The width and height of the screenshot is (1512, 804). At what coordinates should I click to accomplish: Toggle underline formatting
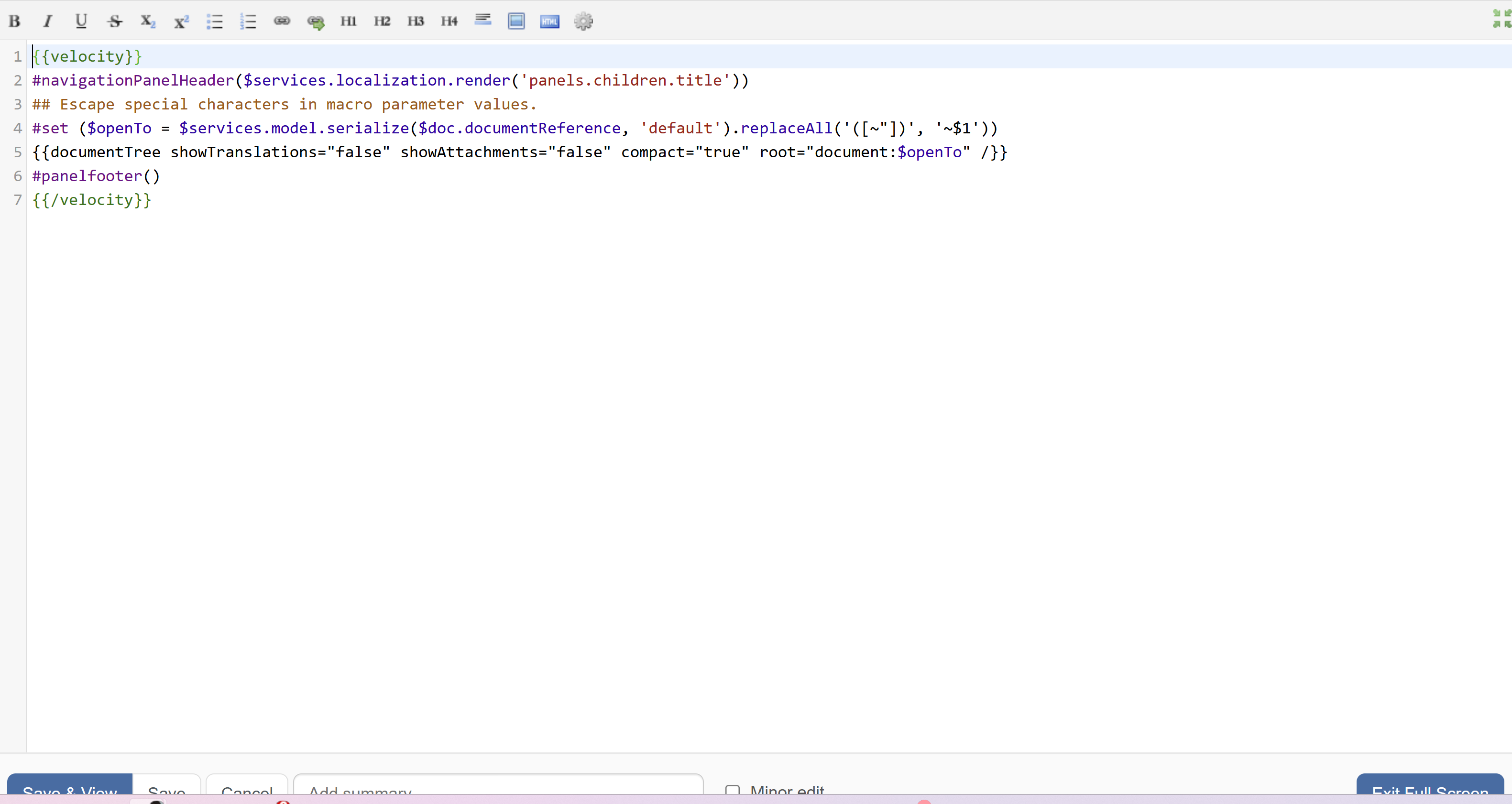81,22
